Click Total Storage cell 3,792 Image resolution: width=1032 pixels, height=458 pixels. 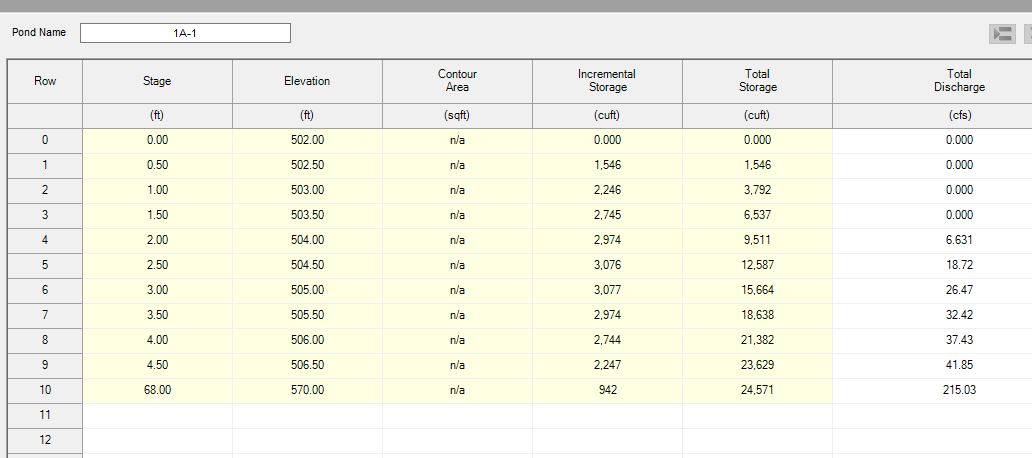(758, 190)
